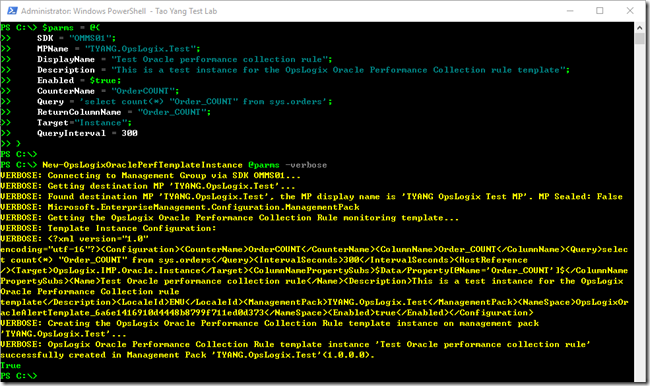Click the 'Getting destination MP' verbose line
Image resolution: width=650 pixels, height=386 pixels.
pos(148,186)
